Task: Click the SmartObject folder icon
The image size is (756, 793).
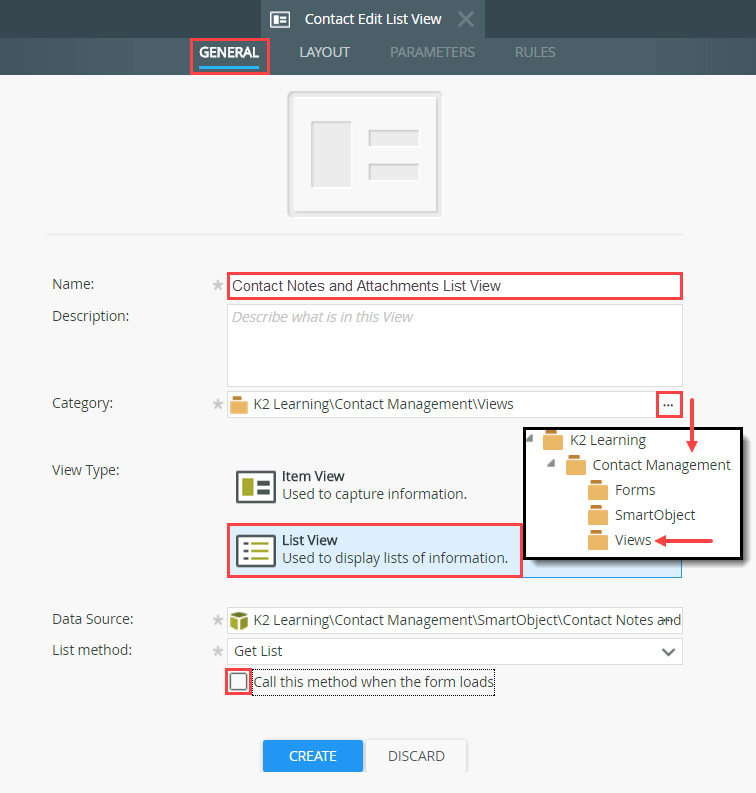Action: (598, 515)
